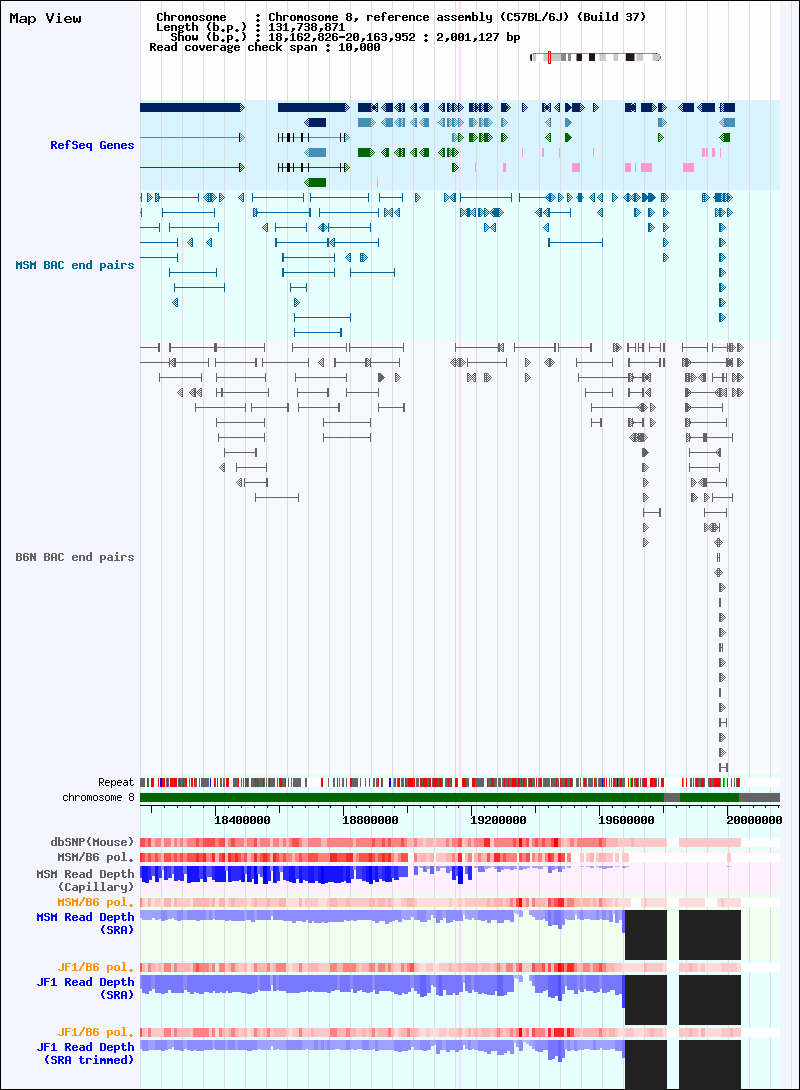This screenshot has height=1090, width=800.
Task: Click gray MSM/B6 pol. label below dbSNP
Action: [96, 857]
